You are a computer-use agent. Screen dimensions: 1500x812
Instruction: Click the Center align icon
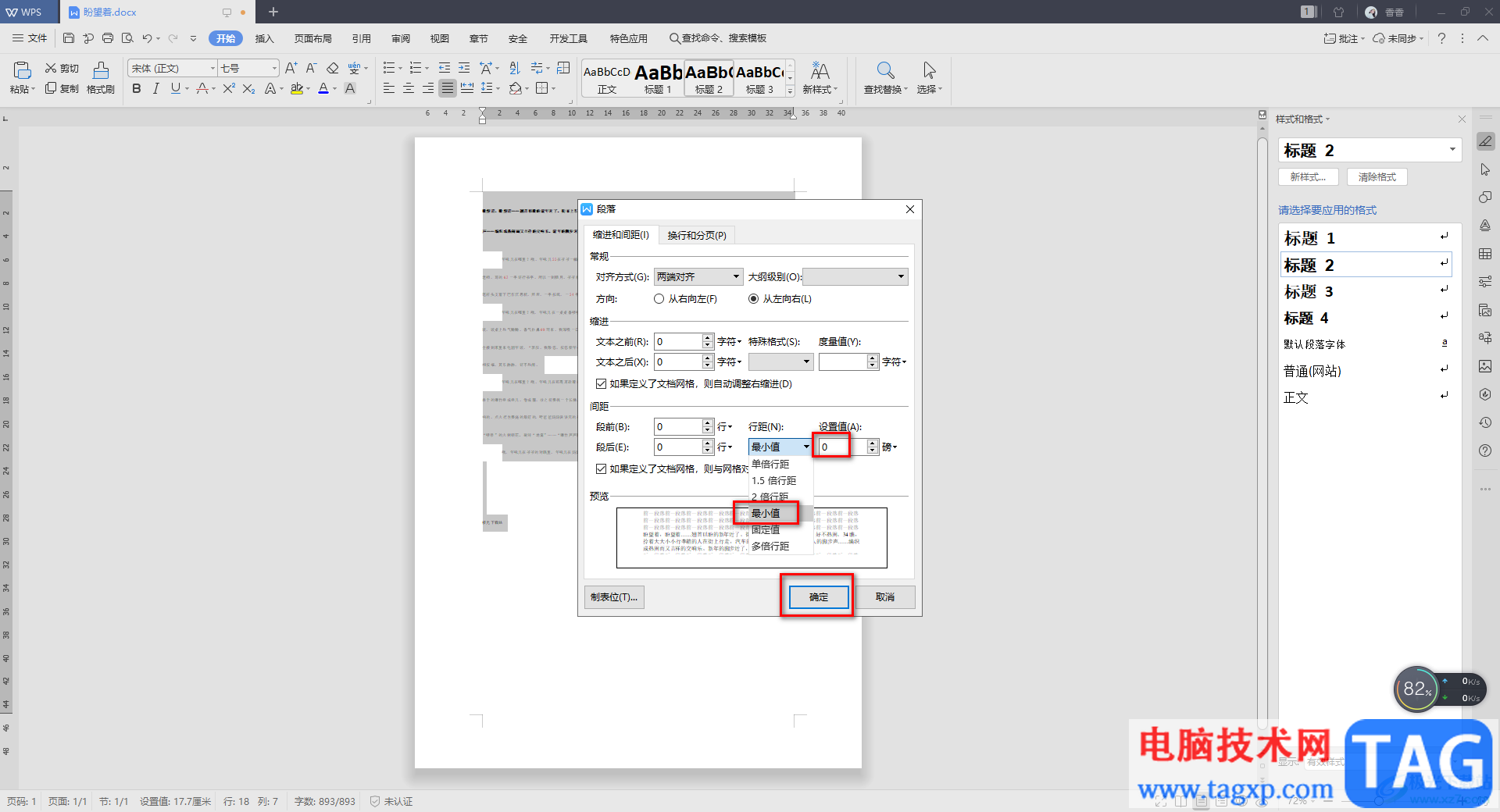pos(409,89)
